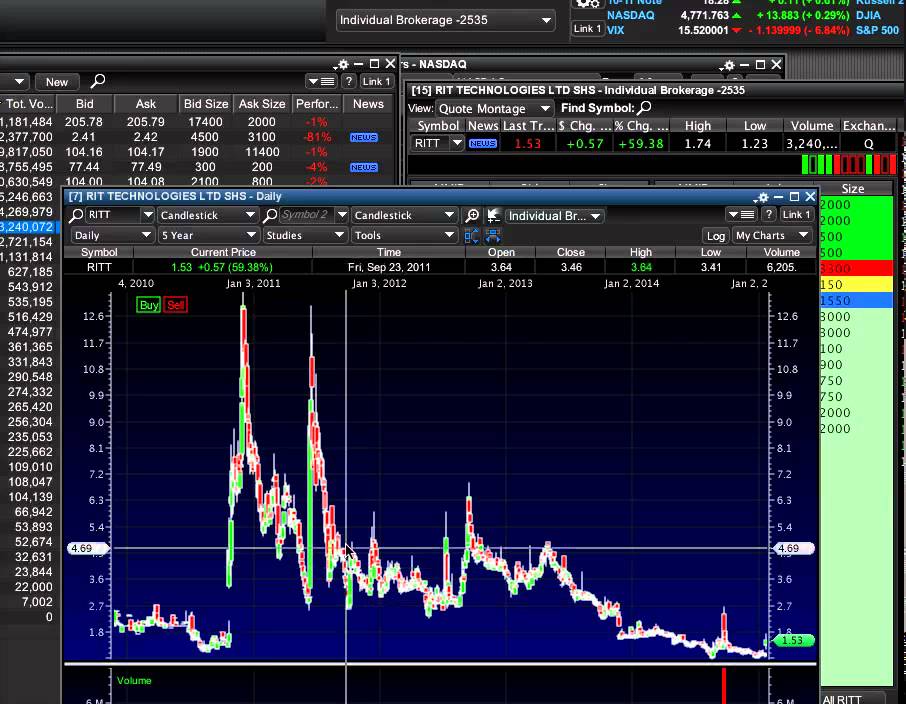Screen dimensions: 906x704
Task: Open watchlist window gear settings icon
Action: click(341, 65)
